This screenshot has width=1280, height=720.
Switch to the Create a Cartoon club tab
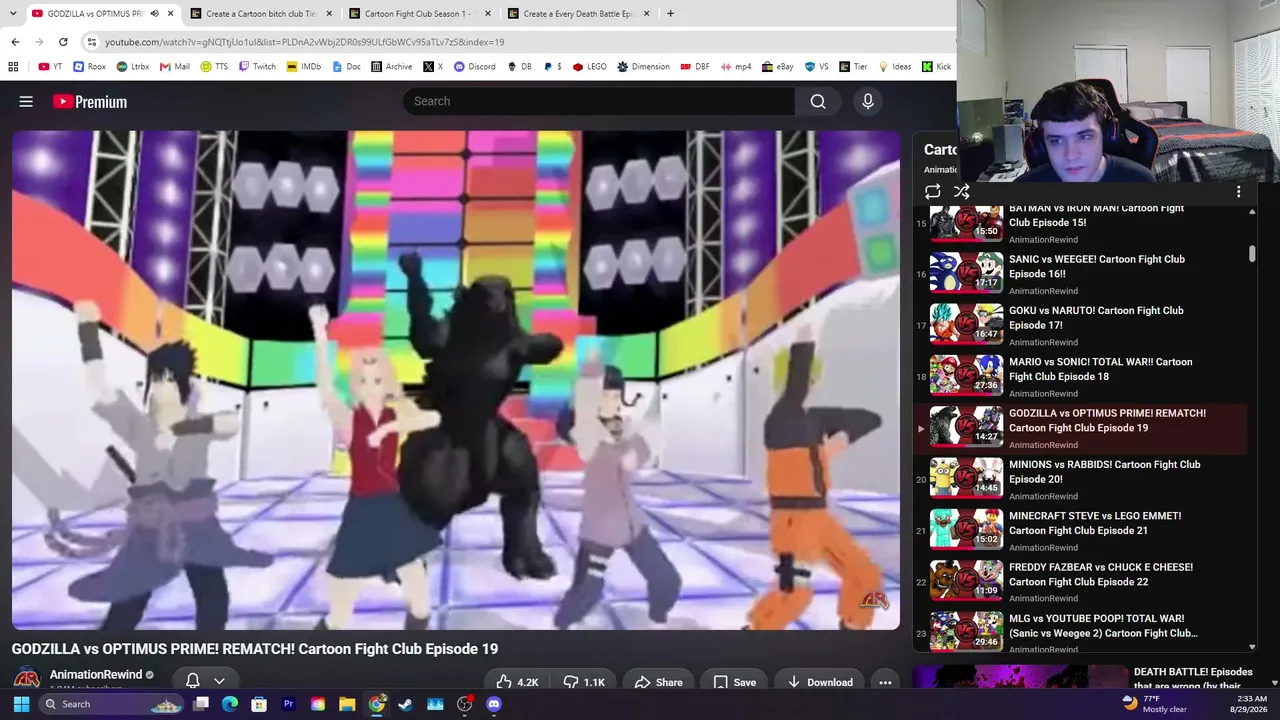pos(260,14)
